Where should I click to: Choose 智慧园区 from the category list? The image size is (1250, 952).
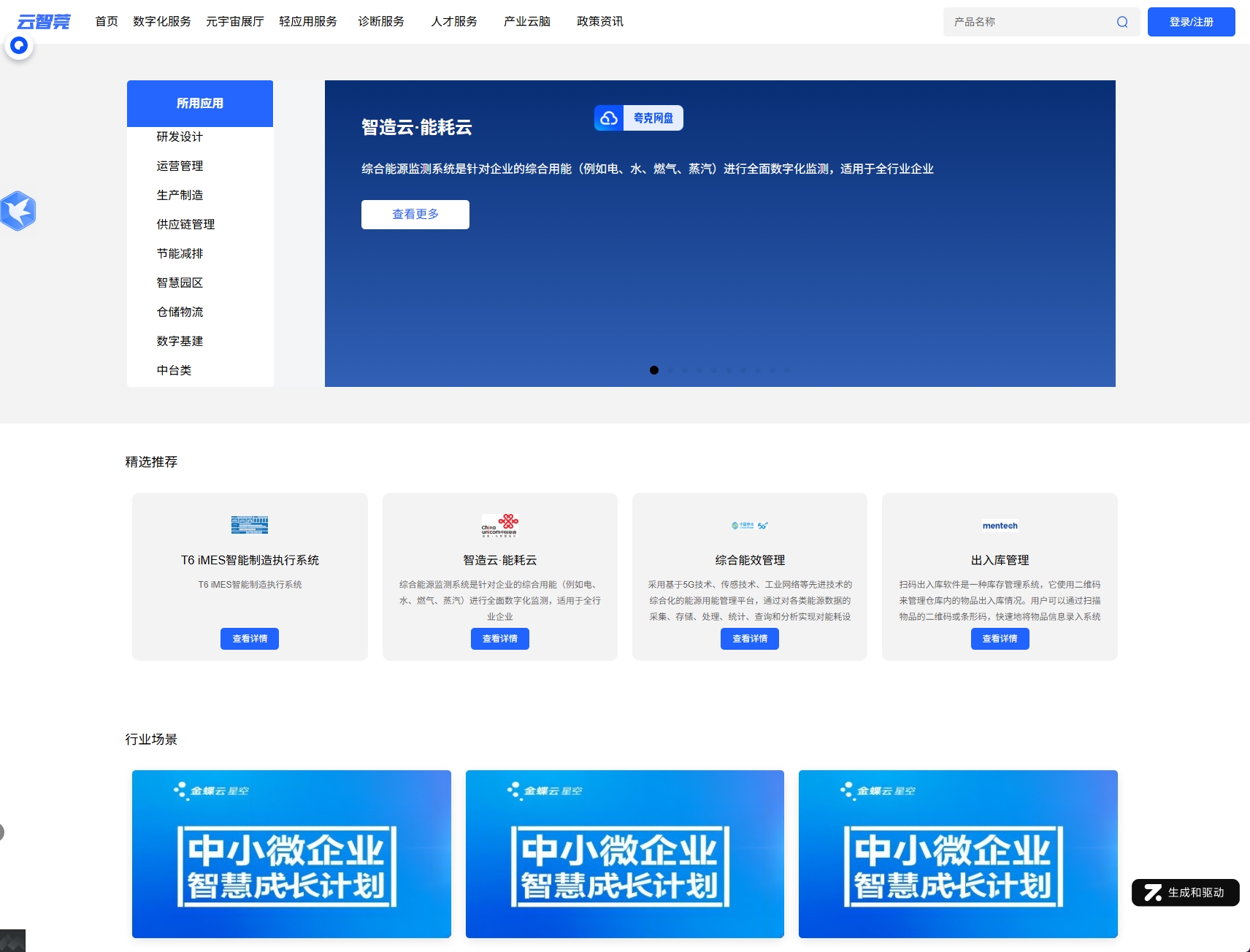[x=180, y=283]
